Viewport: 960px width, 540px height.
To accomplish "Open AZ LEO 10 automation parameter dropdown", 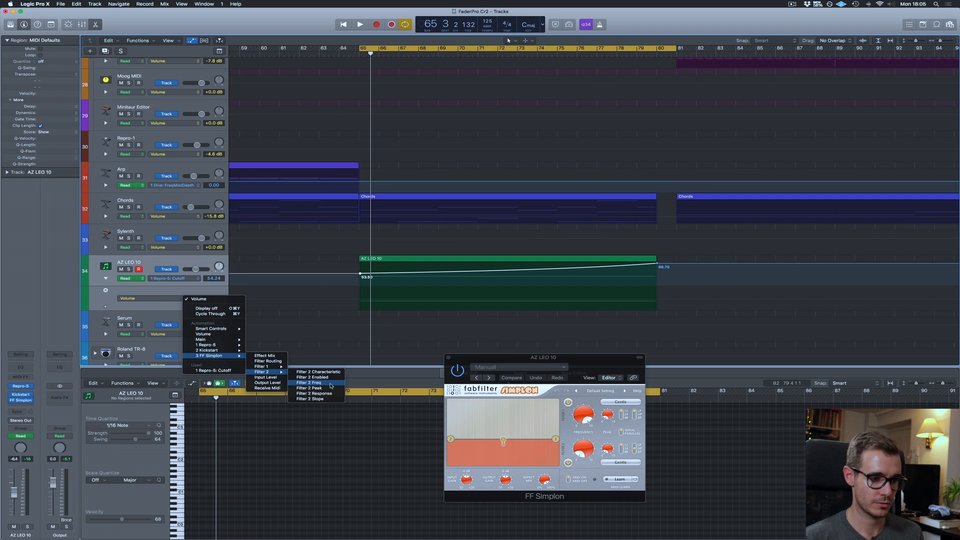I will tap(174, 279).
